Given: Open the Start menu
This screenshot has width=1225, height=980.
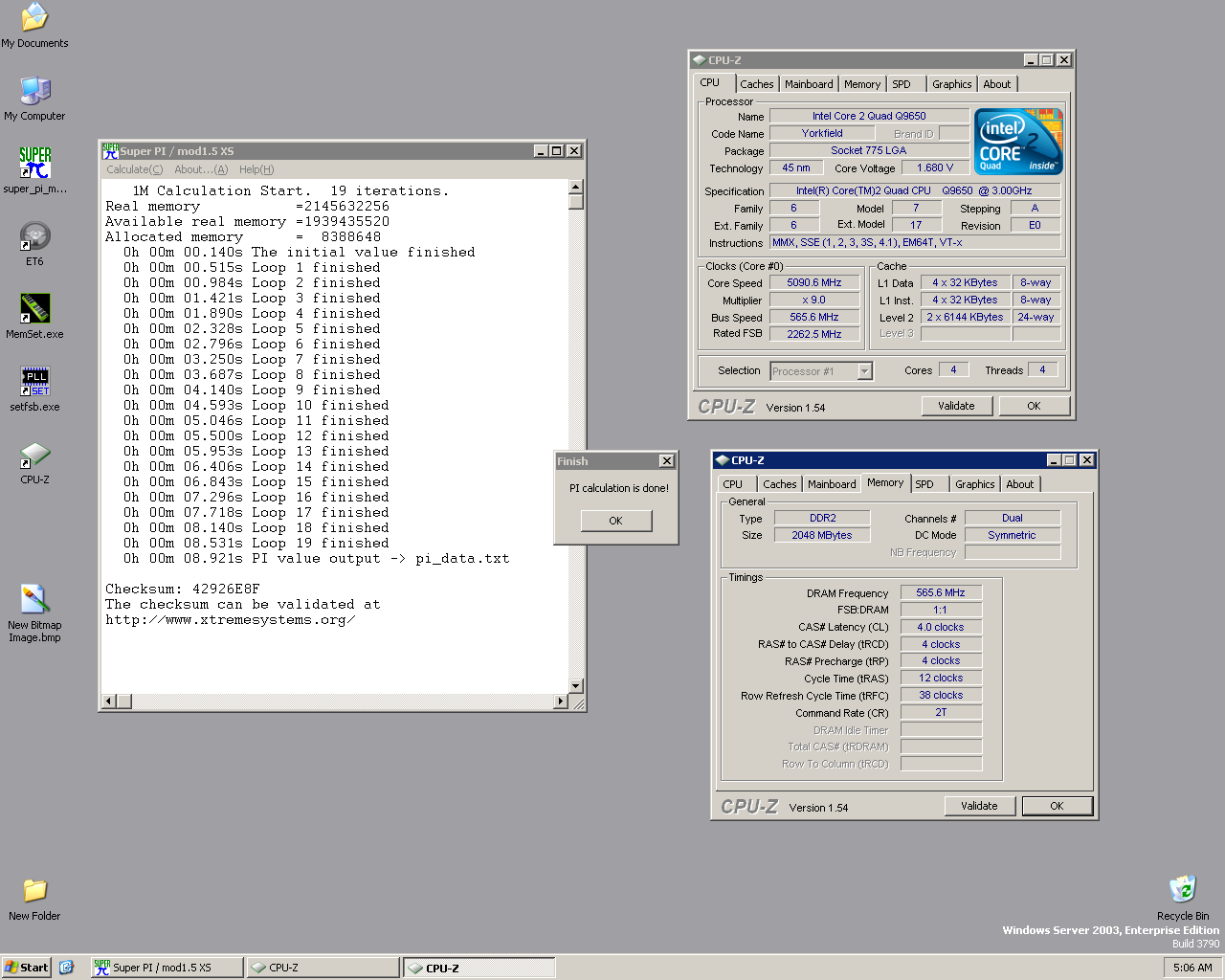Looking at the screenshot, I should pos(26,968).
